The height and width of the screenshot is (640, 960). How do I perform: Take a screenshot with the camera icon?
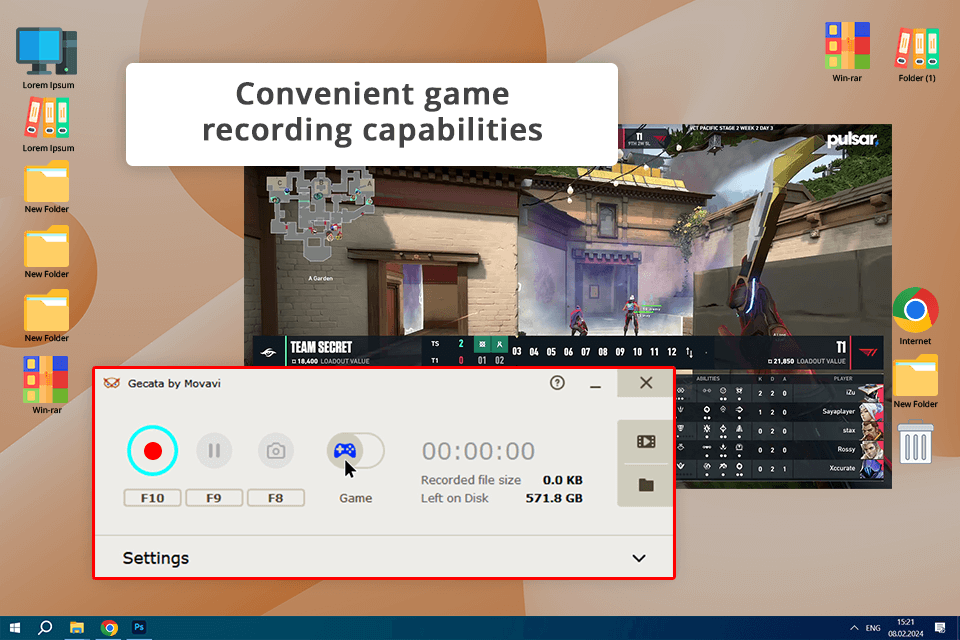[276, 451]
